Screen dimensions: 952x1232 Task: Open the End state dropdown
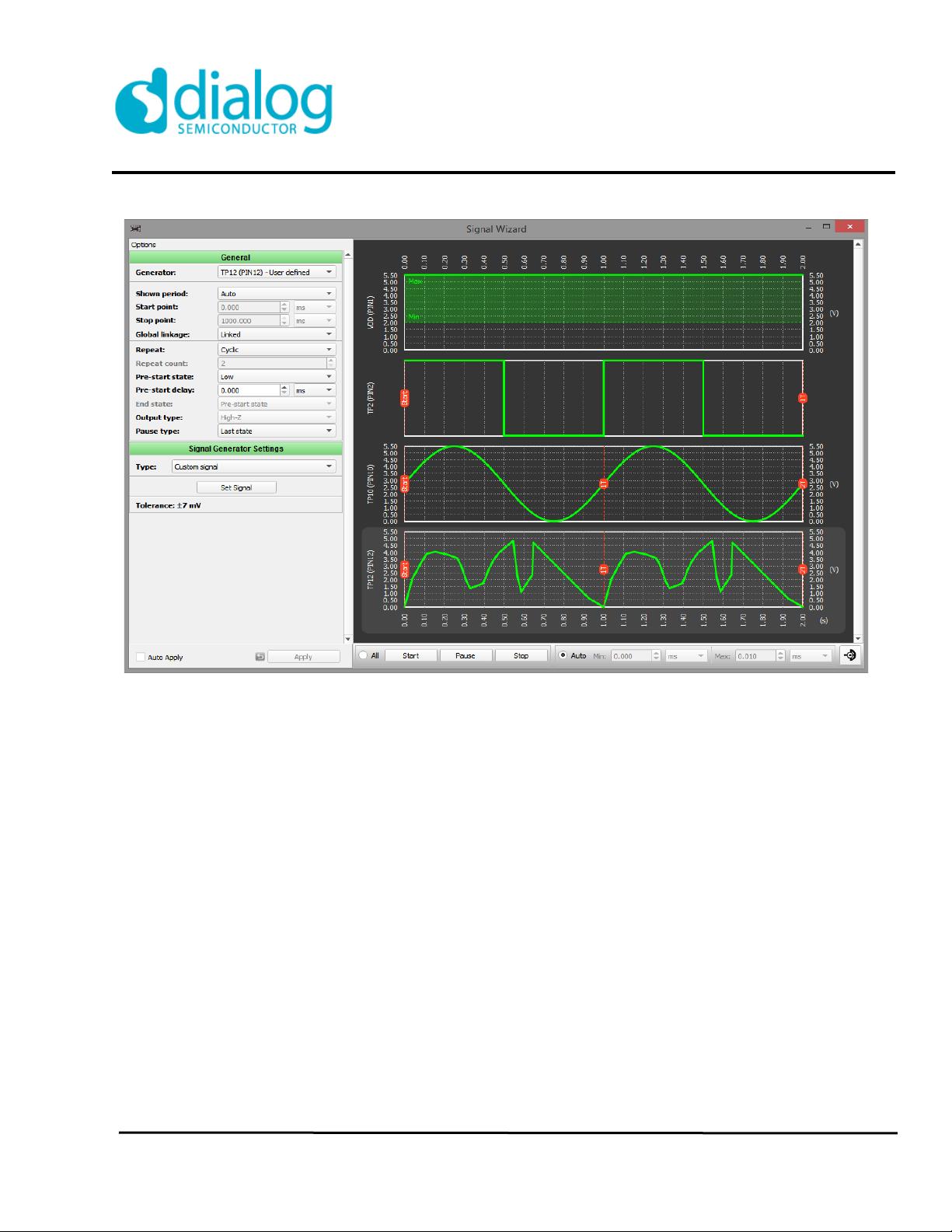277,403
